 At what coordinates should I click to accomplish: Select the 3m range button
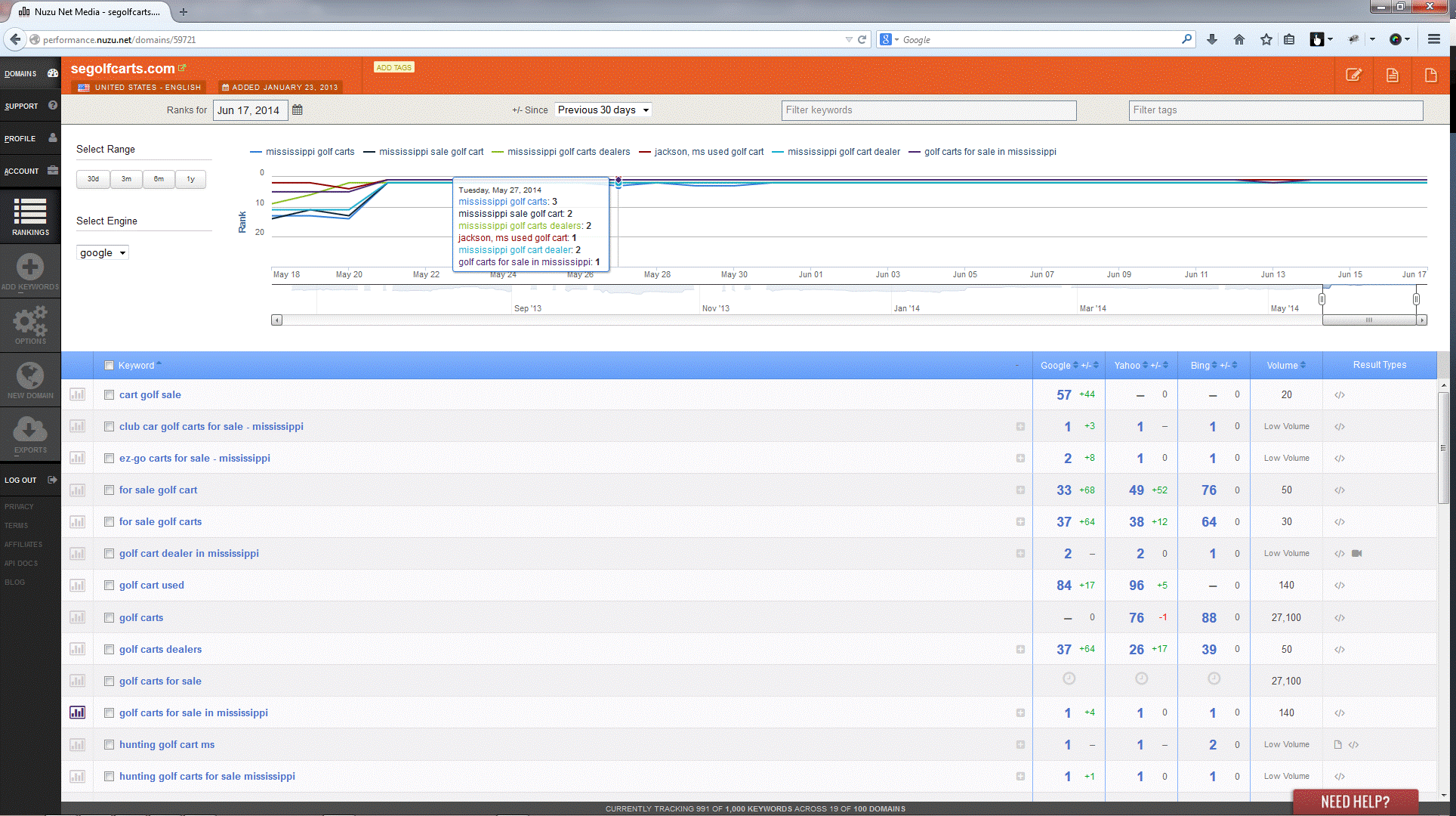[126, 179]
